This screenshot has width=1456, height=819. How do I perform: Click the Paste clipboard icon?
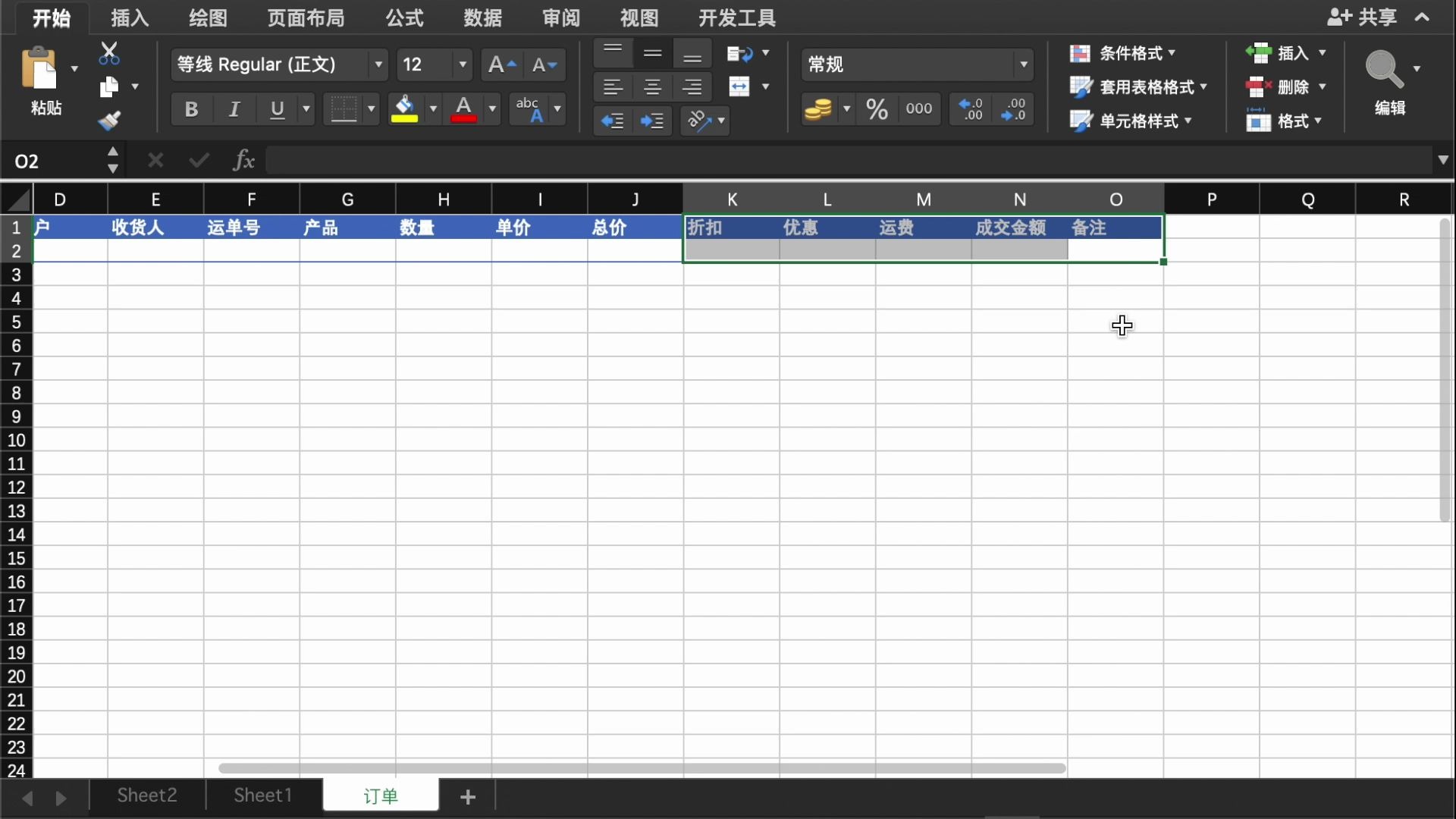39,68
